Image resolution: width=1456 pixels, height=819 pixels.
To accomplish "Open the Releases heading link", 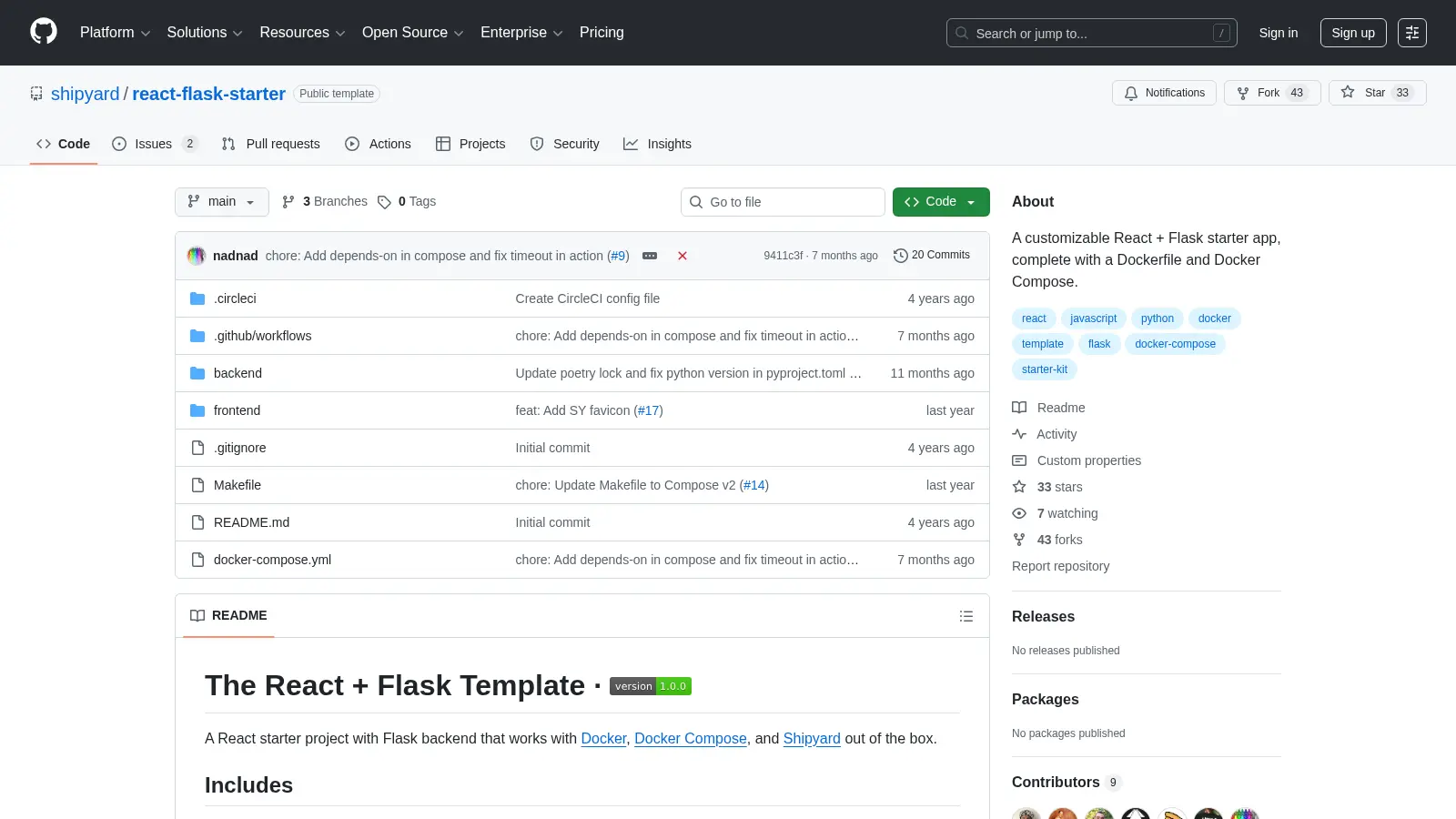I will point(1043,617).
